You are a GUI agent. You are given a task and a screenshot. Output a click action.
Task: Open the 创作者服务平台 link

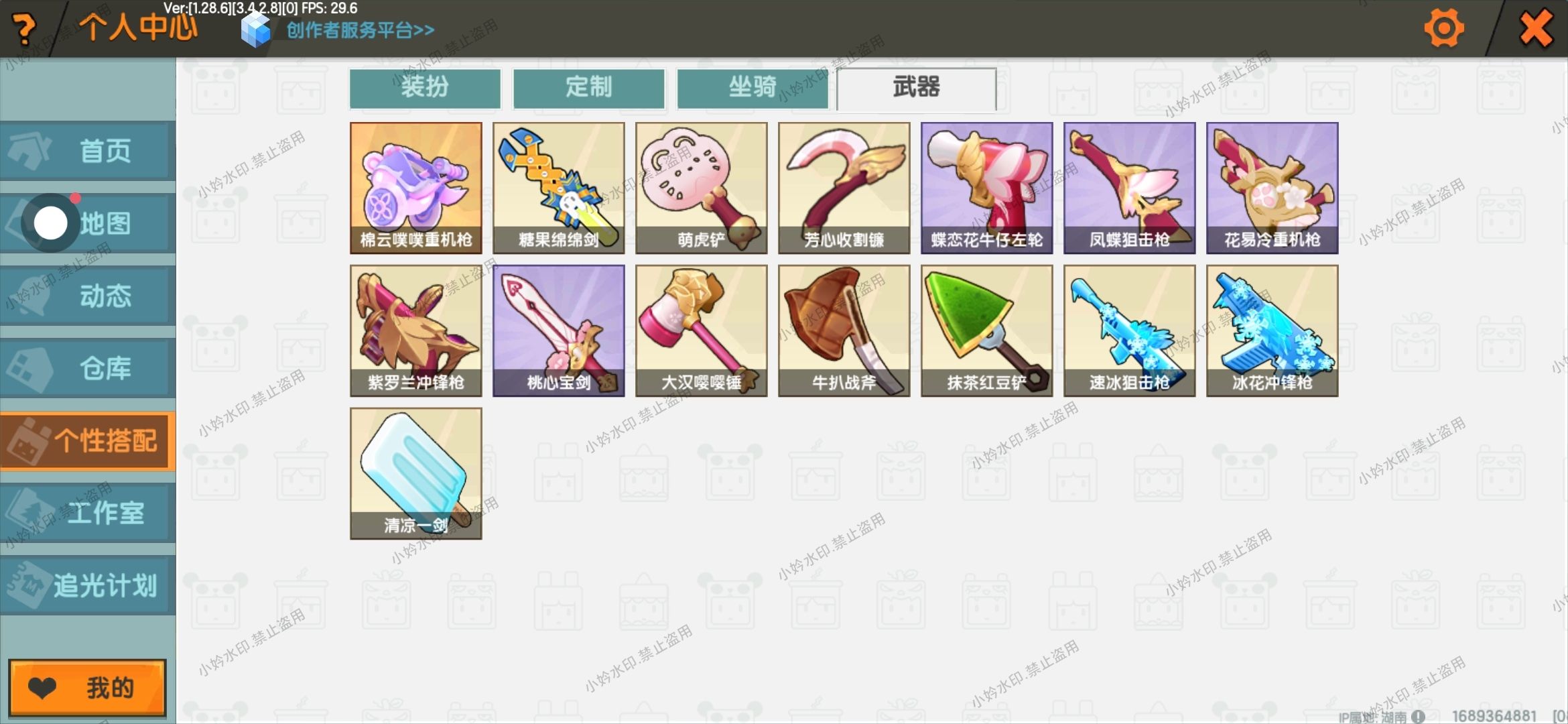(361, 30)
